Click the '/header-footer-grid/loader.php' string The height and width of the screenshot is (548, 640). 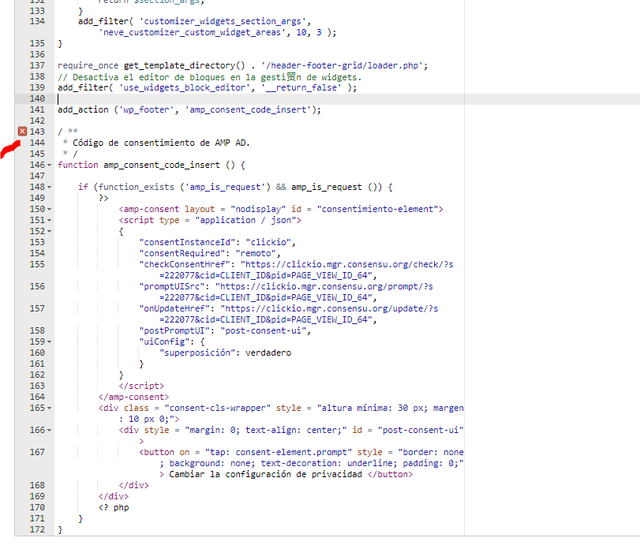(342, 66)
